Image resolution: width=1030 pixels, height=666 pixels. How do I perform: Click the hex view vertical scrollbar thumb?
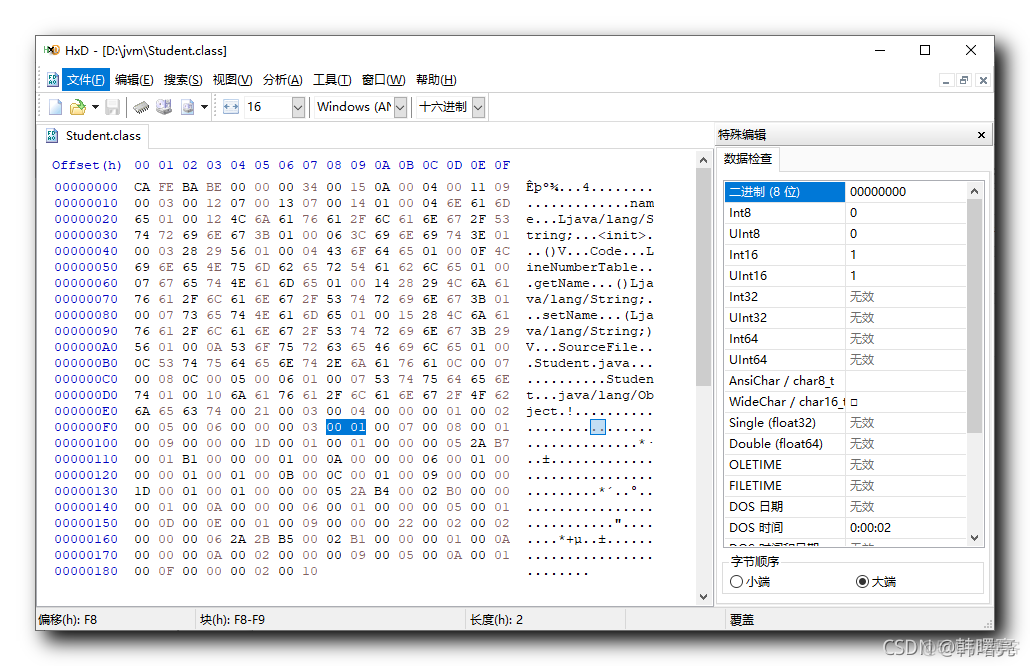704,277
